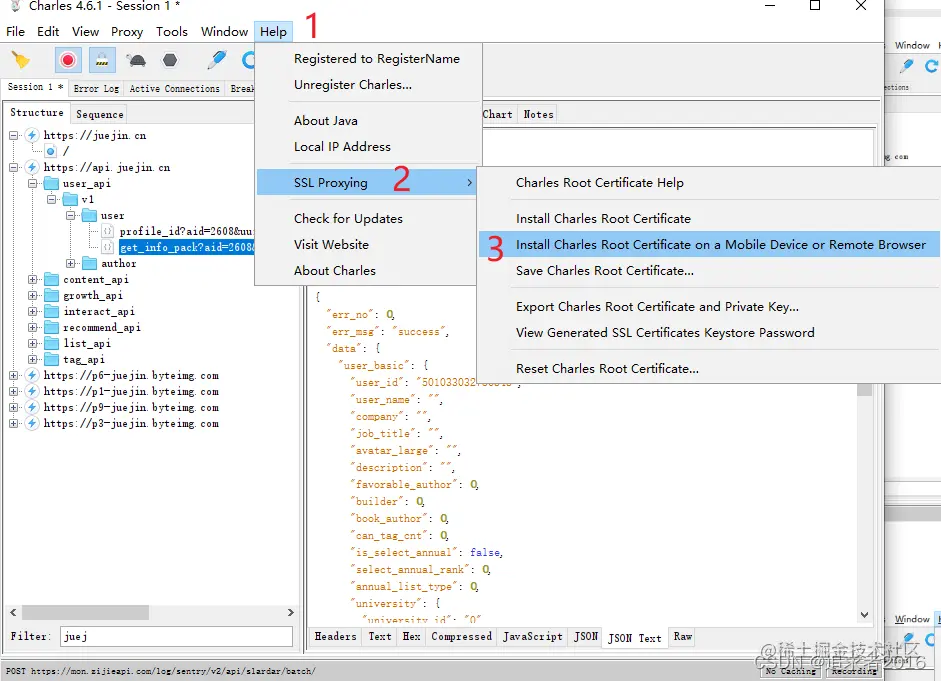Click the Filter input field
The height and width of the screenshot is (681, 941).
click(x=176, y=637)
